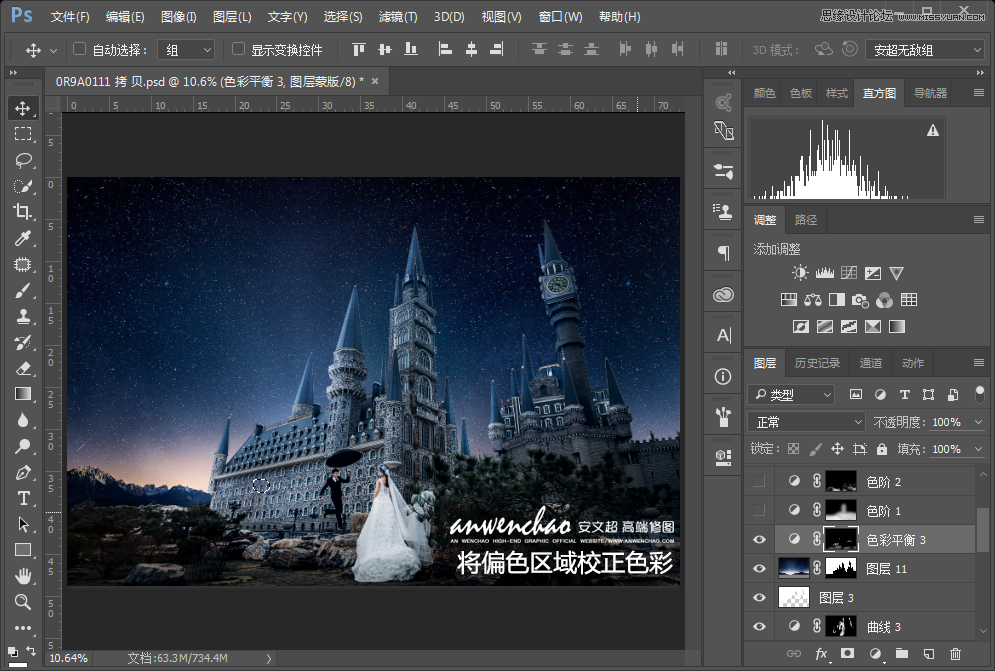Select the Gradient tool
This screenshot has width=995, height=671.
coord(23,394)
